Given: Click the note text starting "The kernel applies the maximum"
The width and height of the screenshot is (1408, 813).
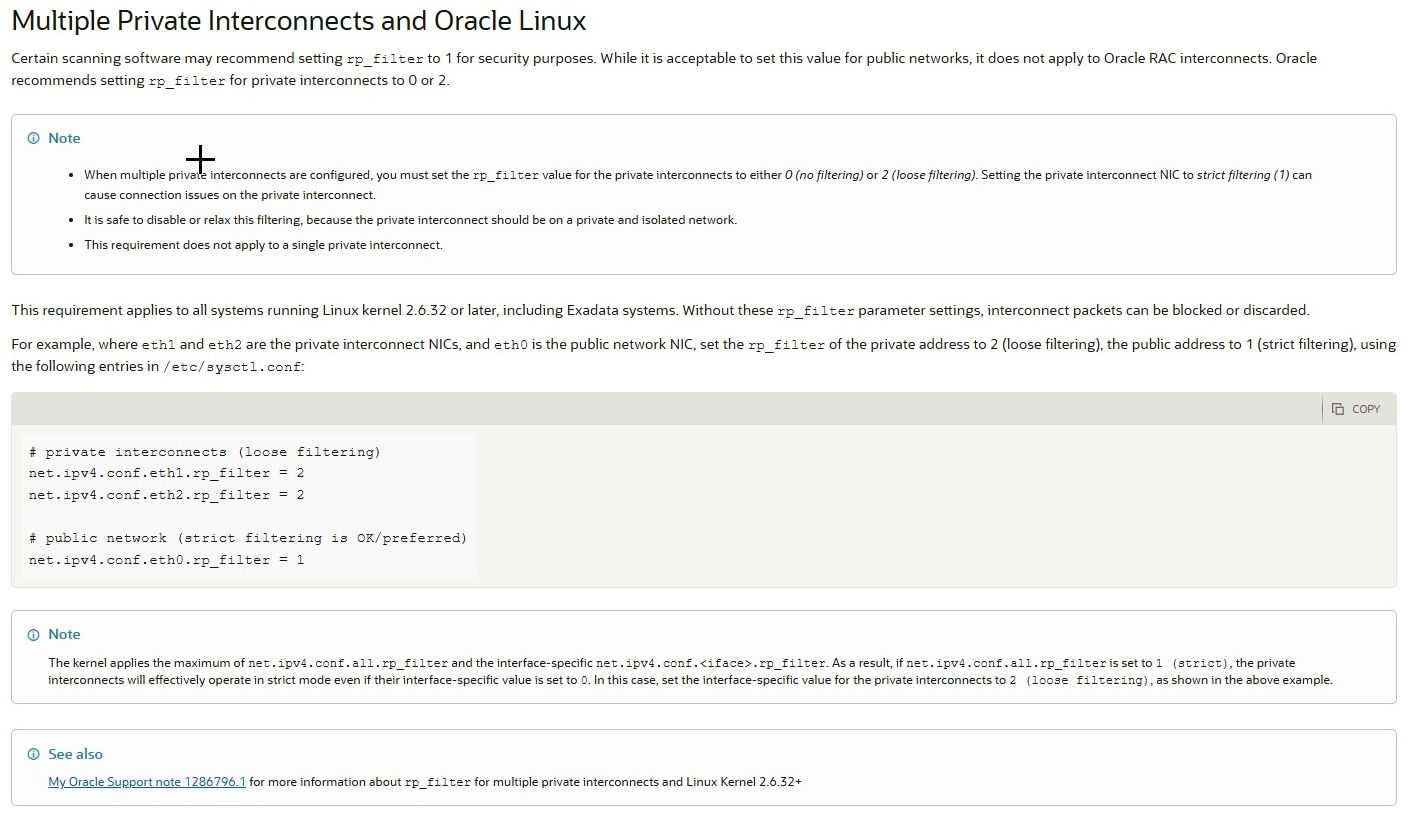Looking at the screenshot, I should pyautogui.click(x=690, y=672).
